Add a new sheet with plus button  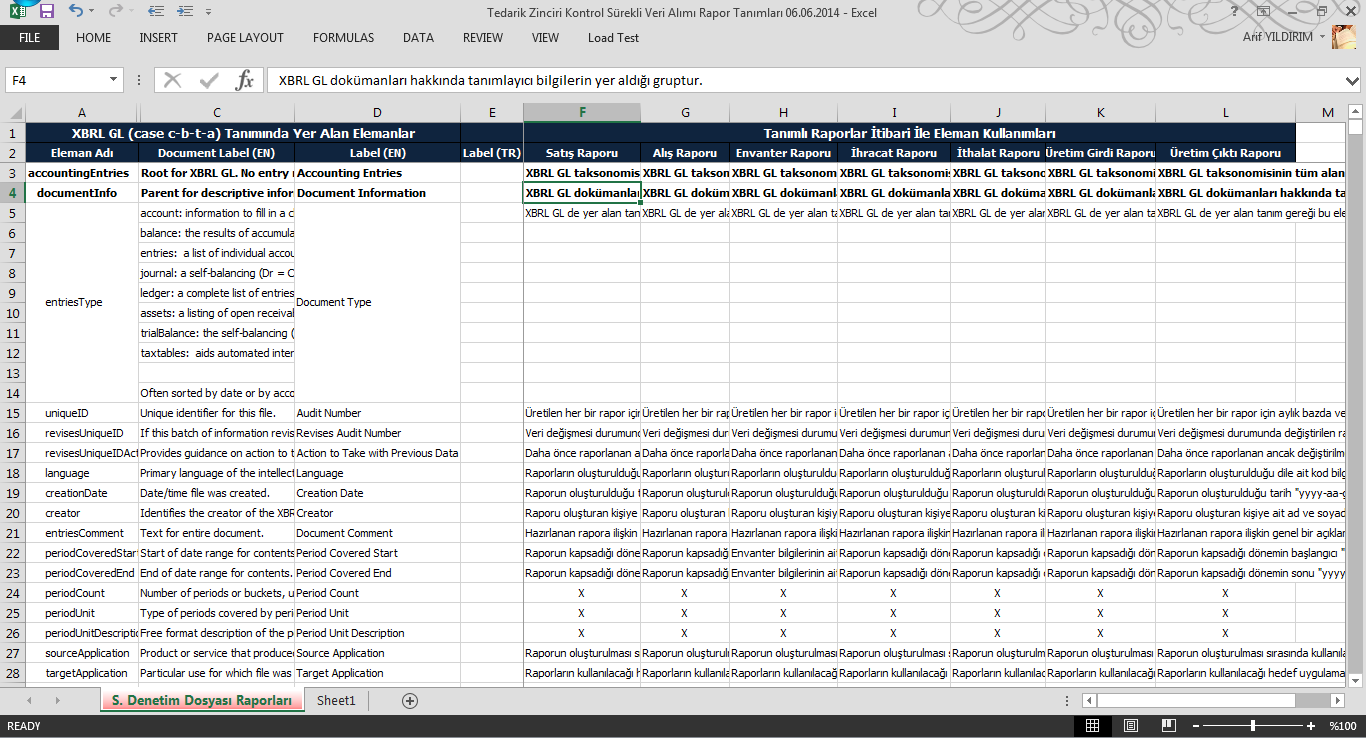[x=409, y=701]
